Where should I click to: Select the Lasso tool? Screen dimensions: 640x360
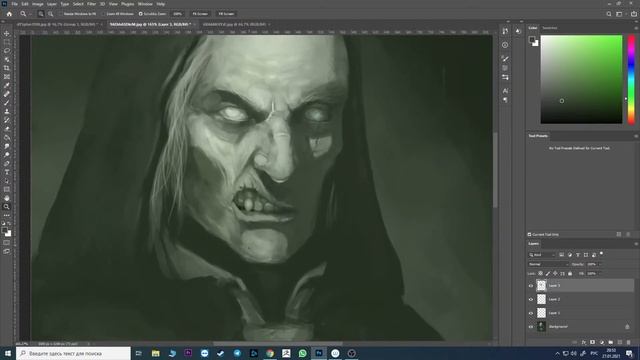(x=7, y=51)
